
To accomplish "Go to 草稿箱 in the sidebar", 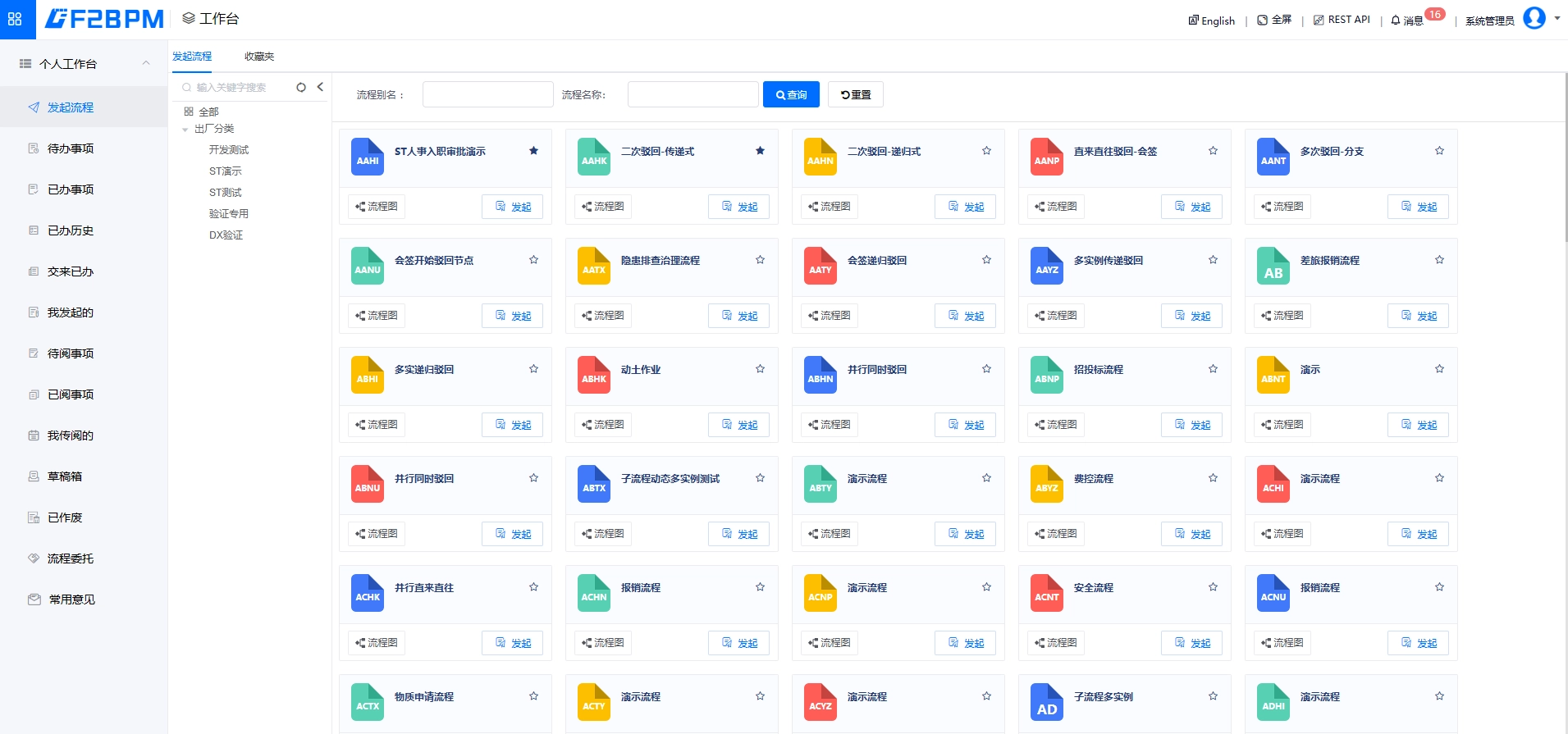I will (84, 476).
